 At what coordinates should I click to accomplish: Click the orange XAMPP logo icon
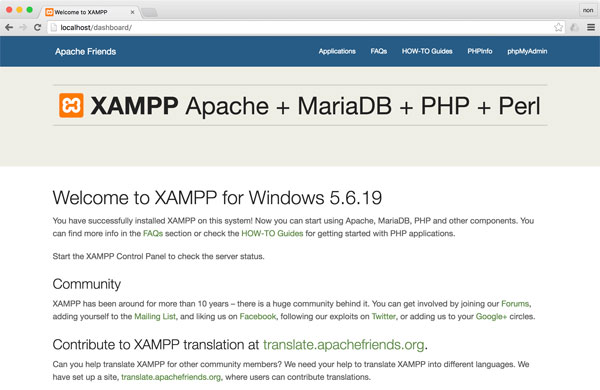[71, 105]
